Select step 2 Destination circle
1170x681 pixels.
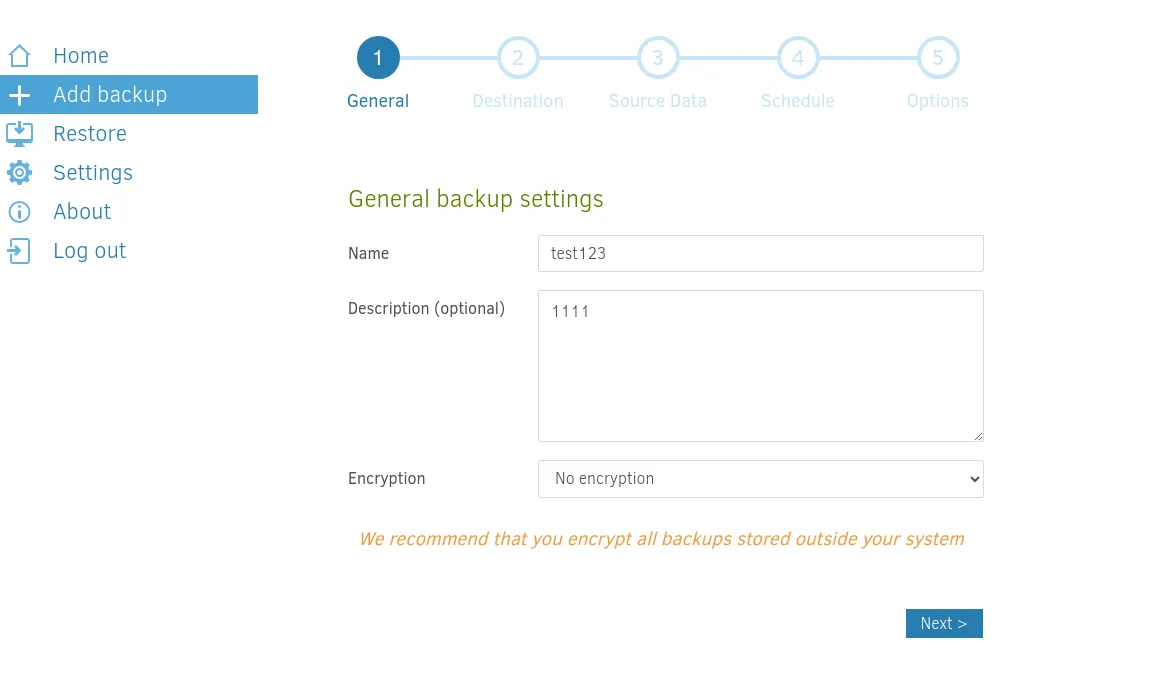518,57
